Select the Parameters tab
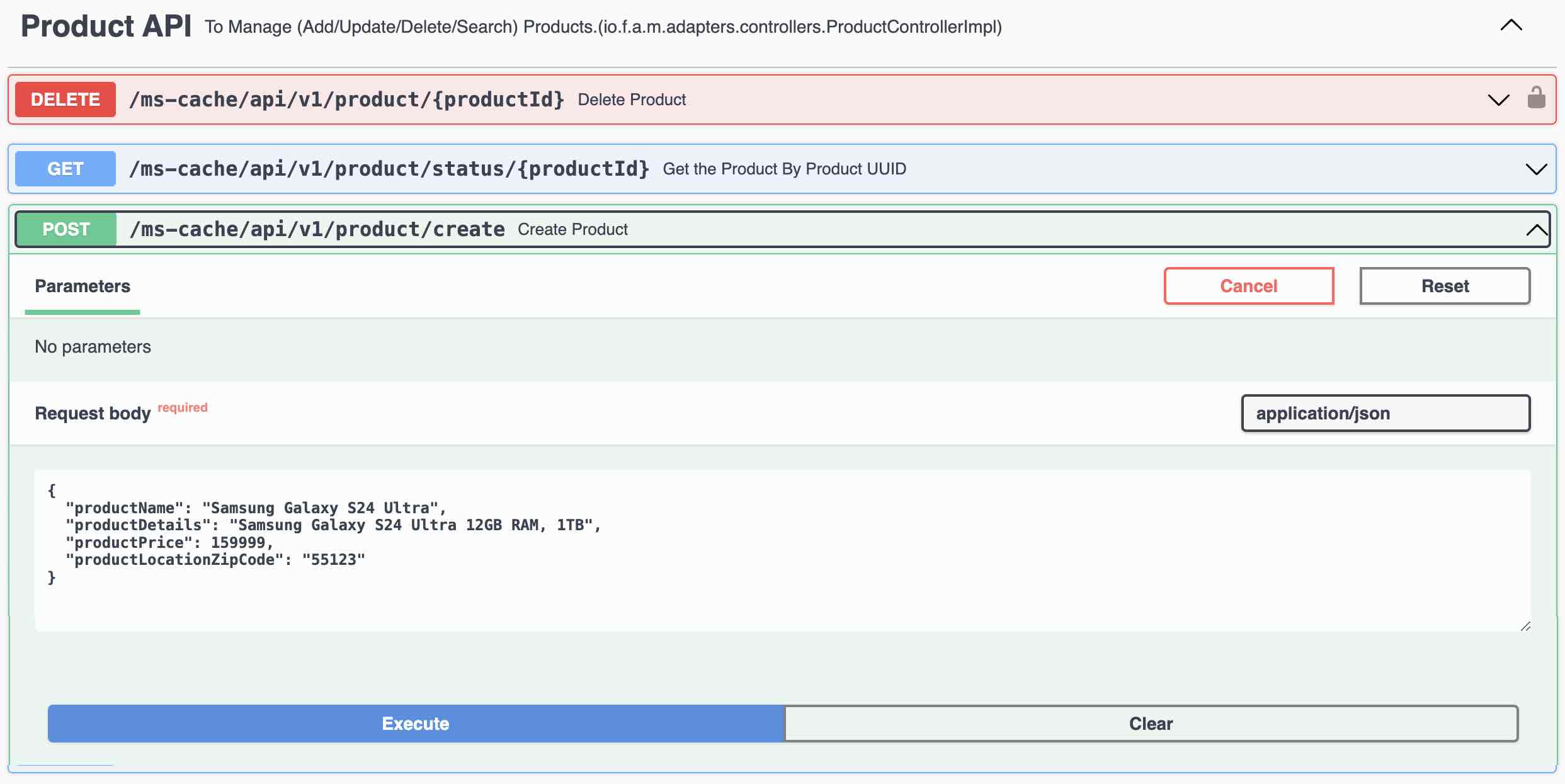Screen dimensions: 1565x784 (83, 287)
